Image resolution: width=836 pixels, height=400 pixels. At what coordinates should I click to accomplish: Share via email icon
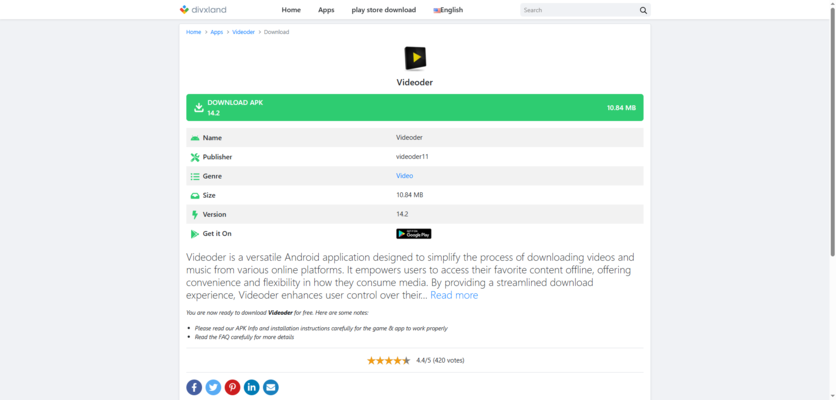270,387
